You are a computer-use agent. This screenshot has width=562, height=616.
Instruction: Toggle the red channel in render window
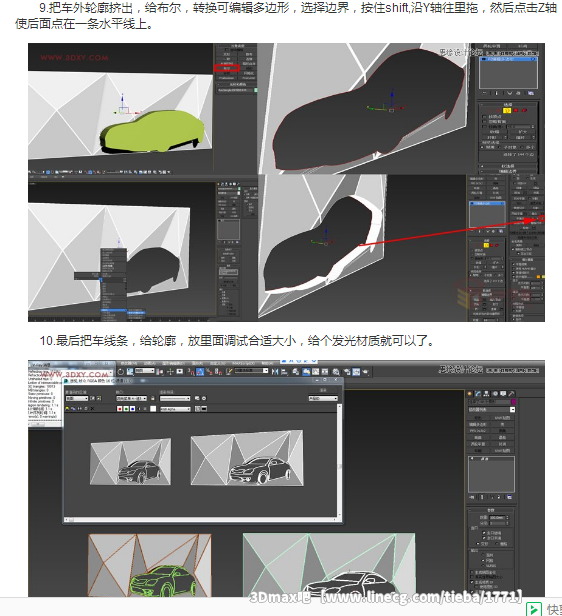[119, 409]
